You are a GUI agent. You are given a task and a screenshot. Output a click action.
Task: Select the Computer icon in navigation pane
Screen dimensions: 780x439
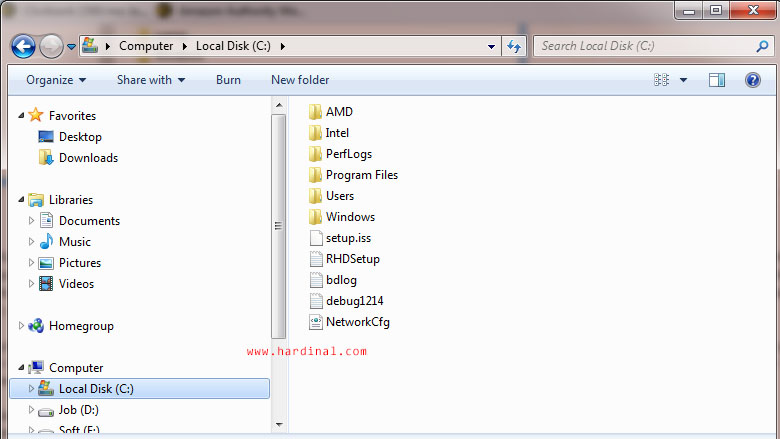click(x=36, y=367)
